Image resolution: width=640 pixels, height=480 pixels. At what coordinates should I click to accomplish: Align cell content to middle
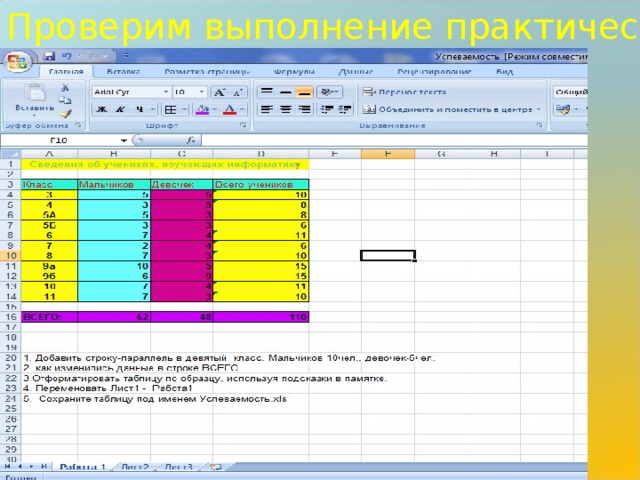(x=286, y=92)
